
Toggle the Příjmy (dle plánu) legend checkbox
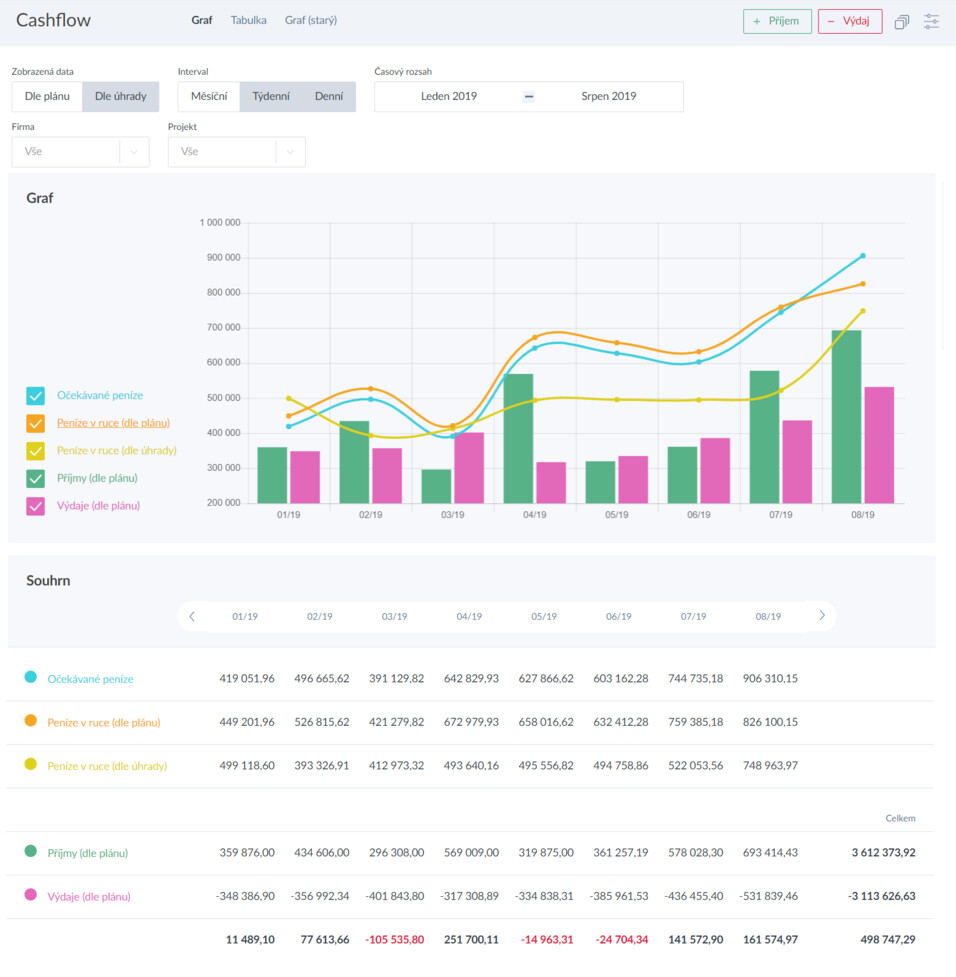pyautogui.click(x=35, y=479)
